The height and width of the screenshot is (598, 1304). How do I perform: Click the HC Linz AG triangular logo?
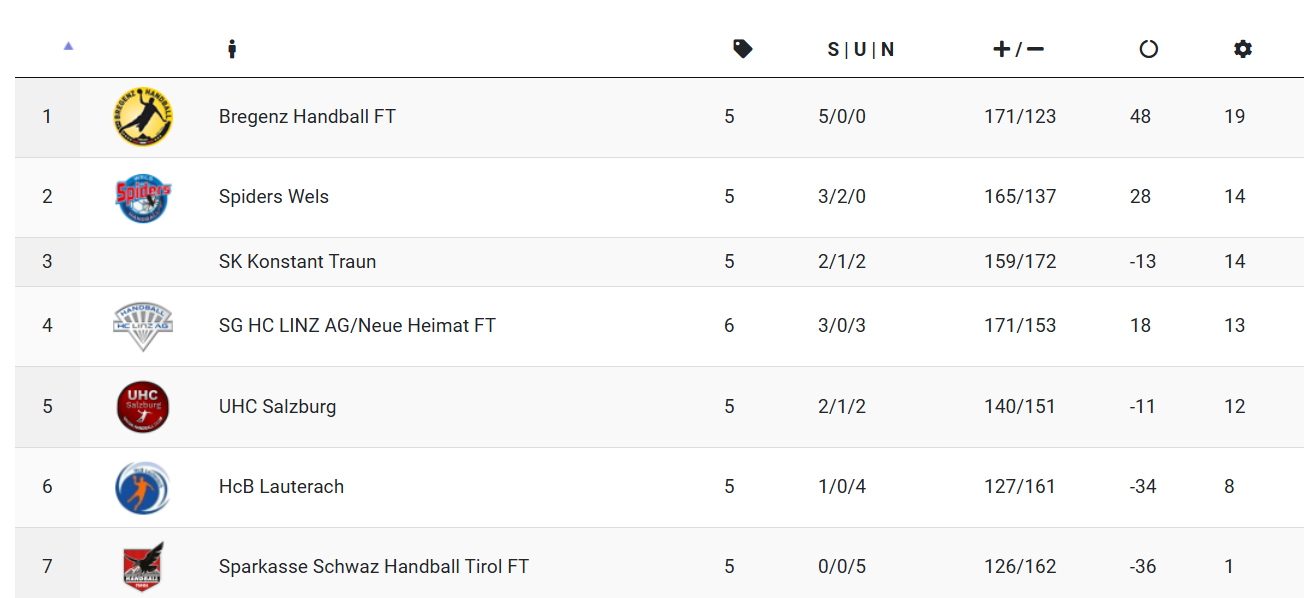pos(143,326)
